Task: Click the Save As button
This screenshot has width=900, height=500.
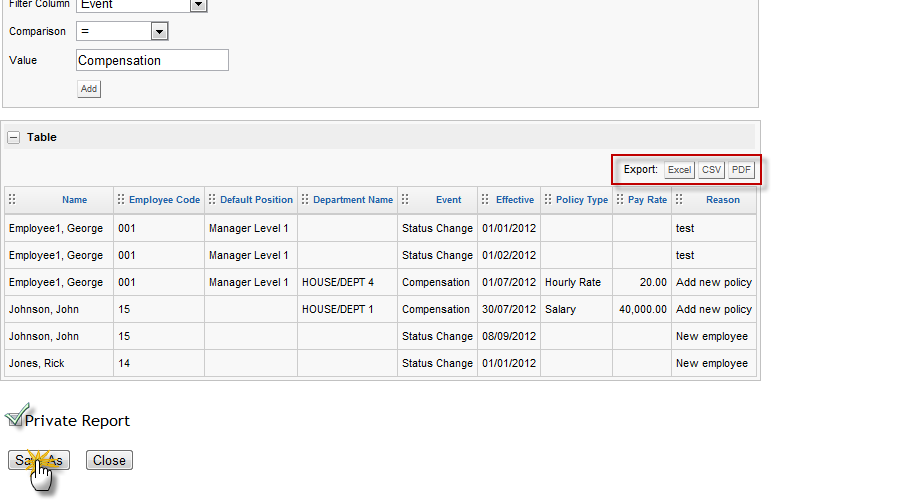Action: click(39, 460)
